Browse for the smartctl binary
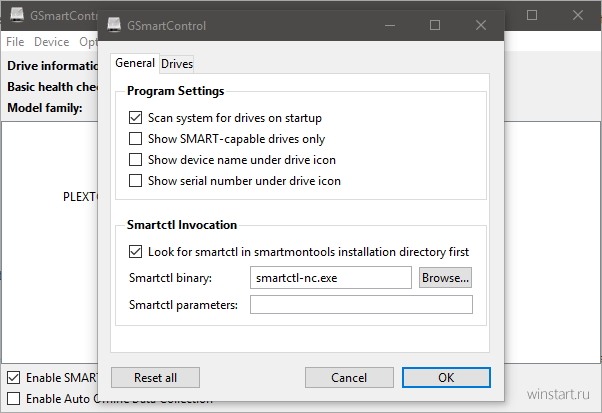 [x=445, y=278]
